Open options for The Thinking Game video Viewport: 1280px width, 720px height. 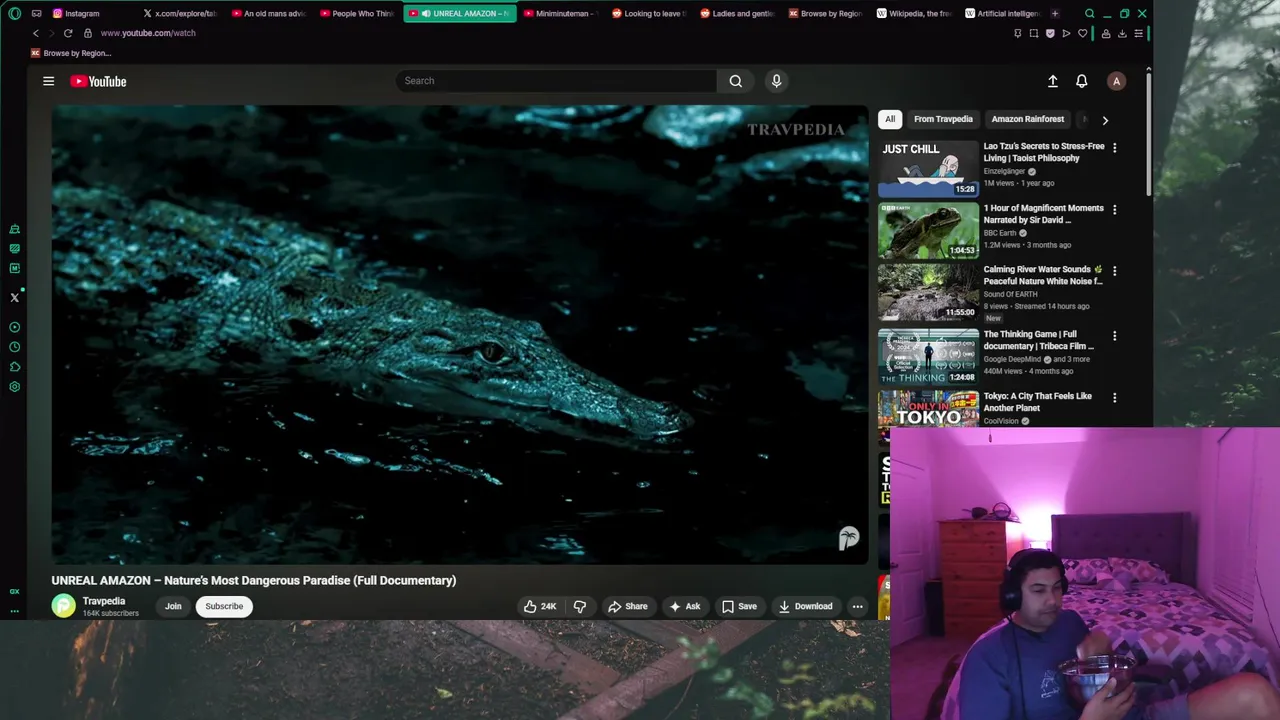(x=1114, y=336)
